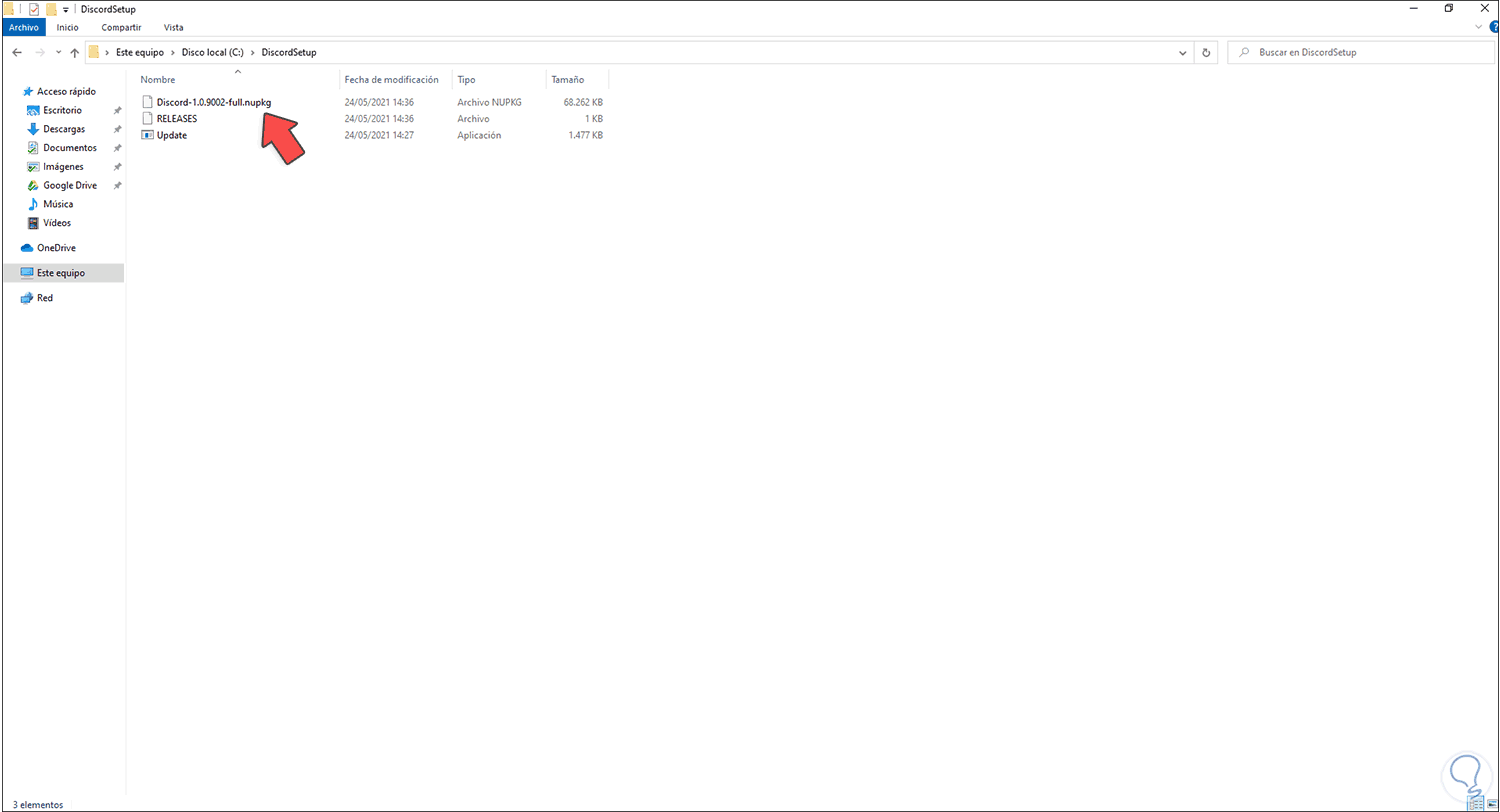Expand the address bar history dropdown
The image size is (1500, 812).
click(1183, 52)
